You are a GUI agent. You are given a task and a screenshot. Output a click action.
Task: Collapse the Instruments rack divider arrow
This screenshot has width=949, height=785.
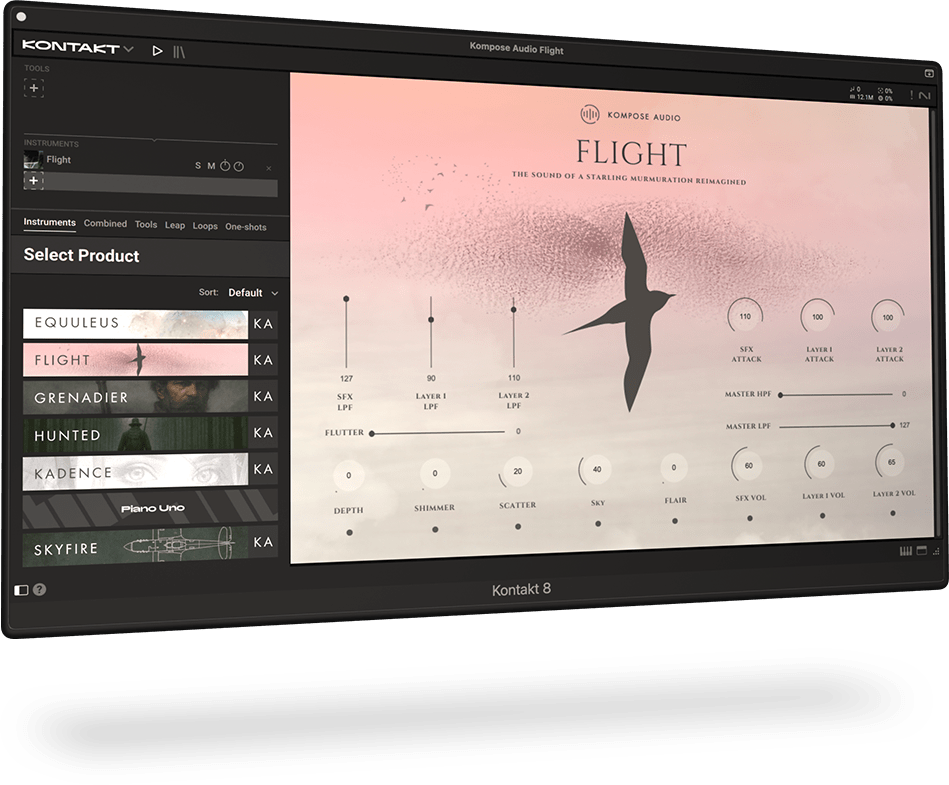pyautogui.click(x=153, y=140)
